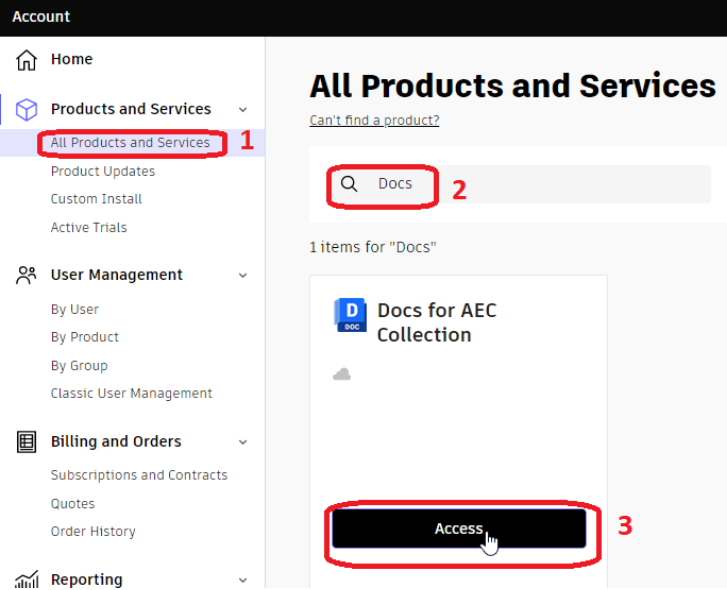Select All Products and Services in sidebar
The width and height of the screenshot is (727, 590).
130,143
